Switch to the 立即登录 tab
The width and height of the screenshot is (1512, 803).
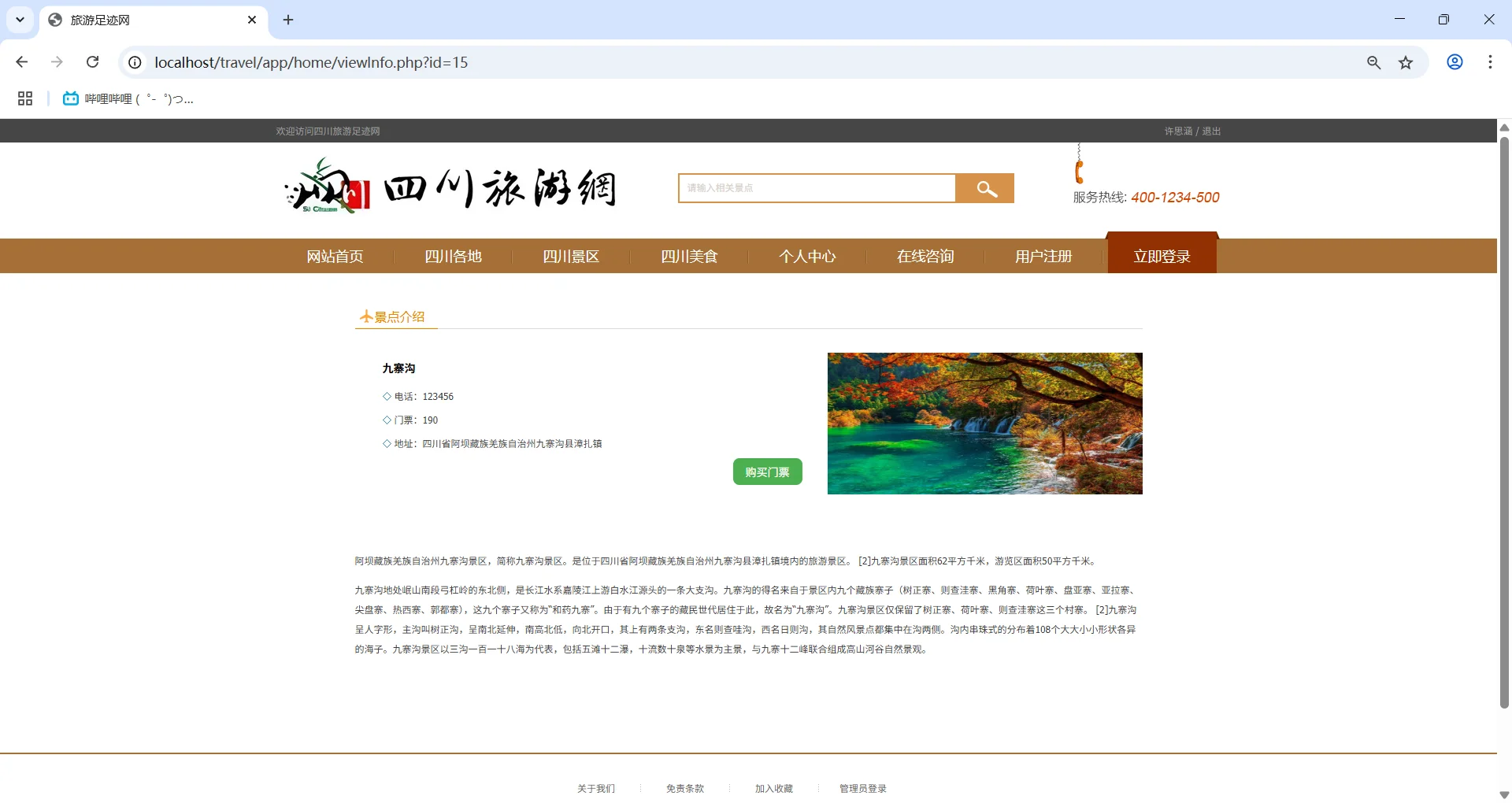(1162, 256)
